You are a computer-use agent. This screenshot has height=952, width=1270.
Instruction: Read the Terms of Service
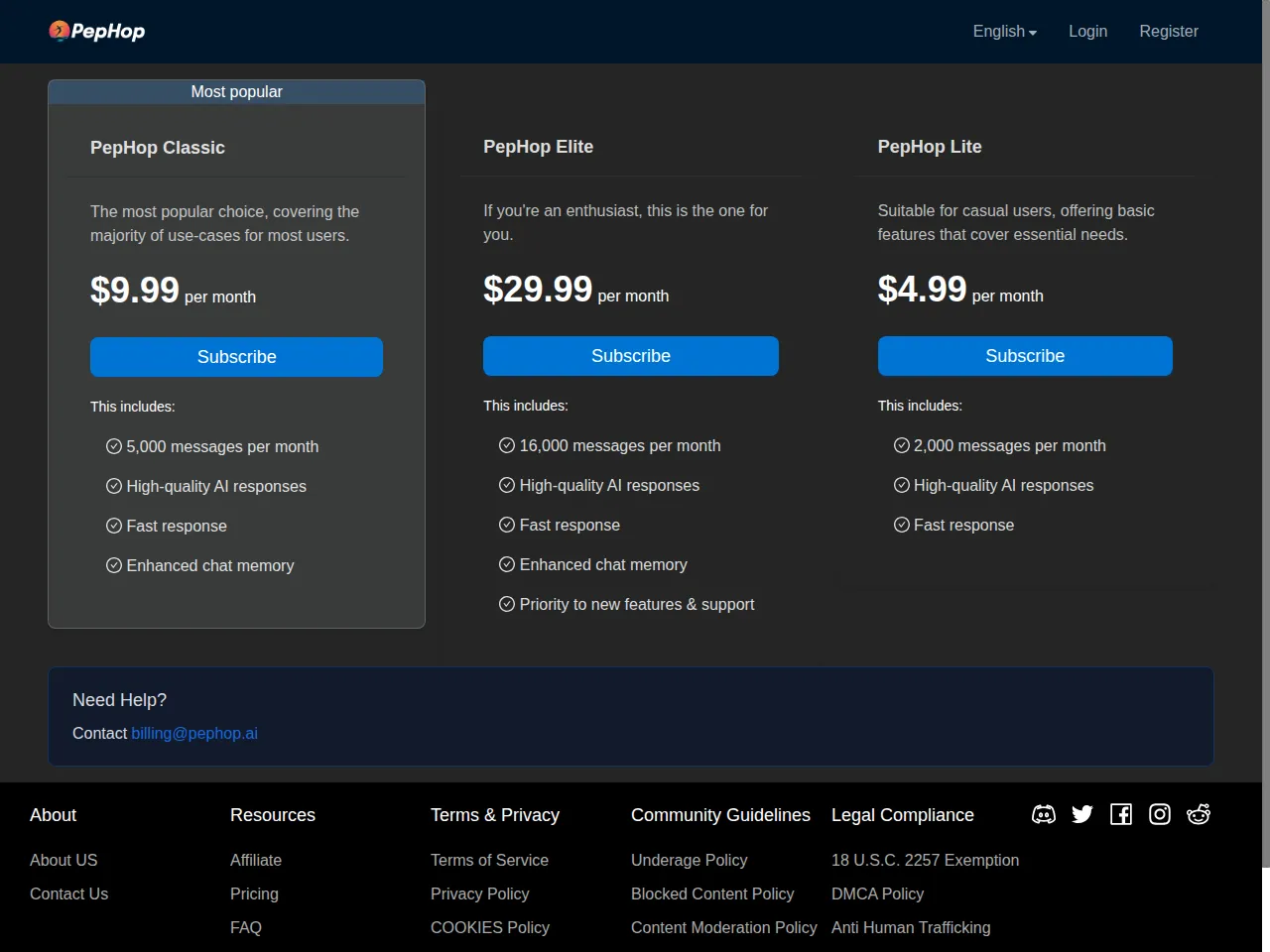pyautogui.click(x=489, y=860)
